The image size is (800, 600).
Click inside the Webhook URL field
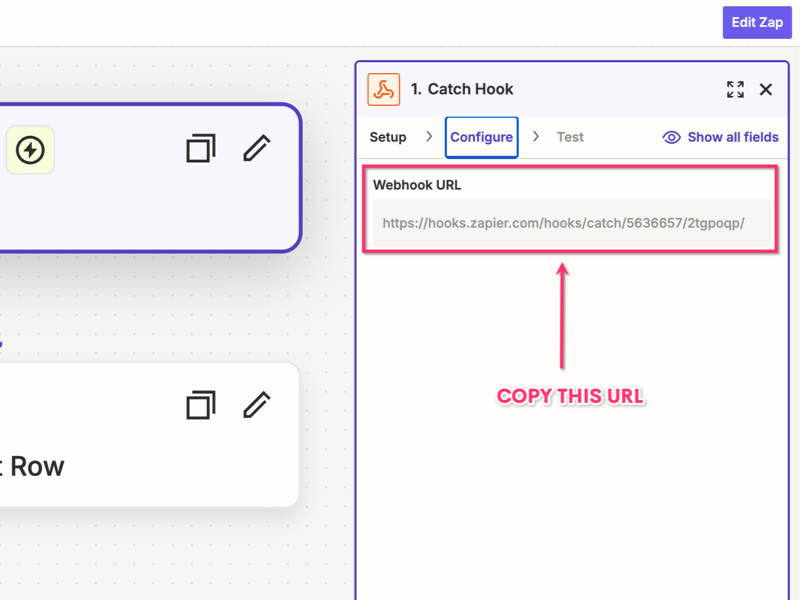point(570,223)
